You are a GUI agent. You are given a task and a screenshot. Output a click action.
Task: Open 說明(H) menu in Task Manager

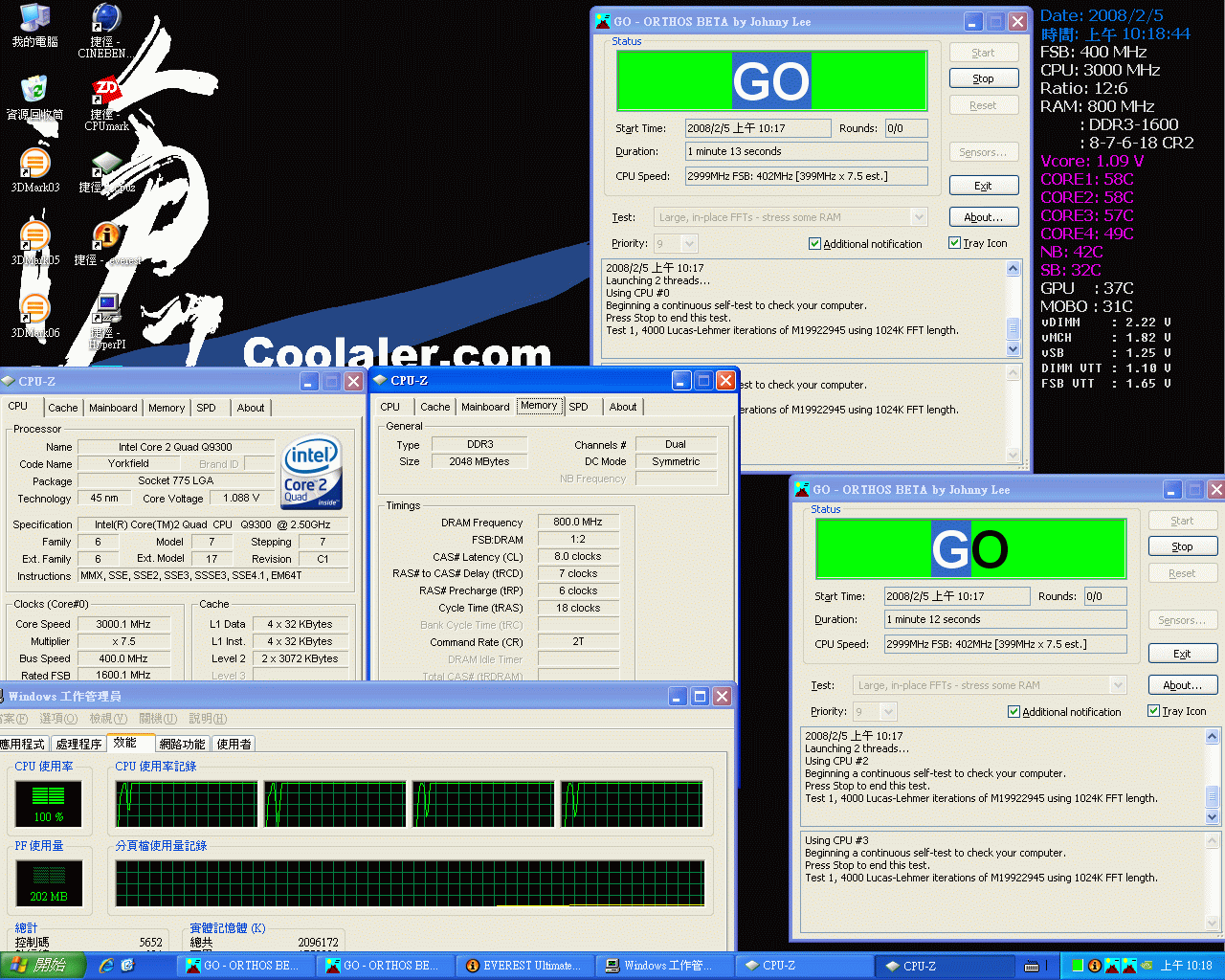pyautogui.click(x=208, y=719)
